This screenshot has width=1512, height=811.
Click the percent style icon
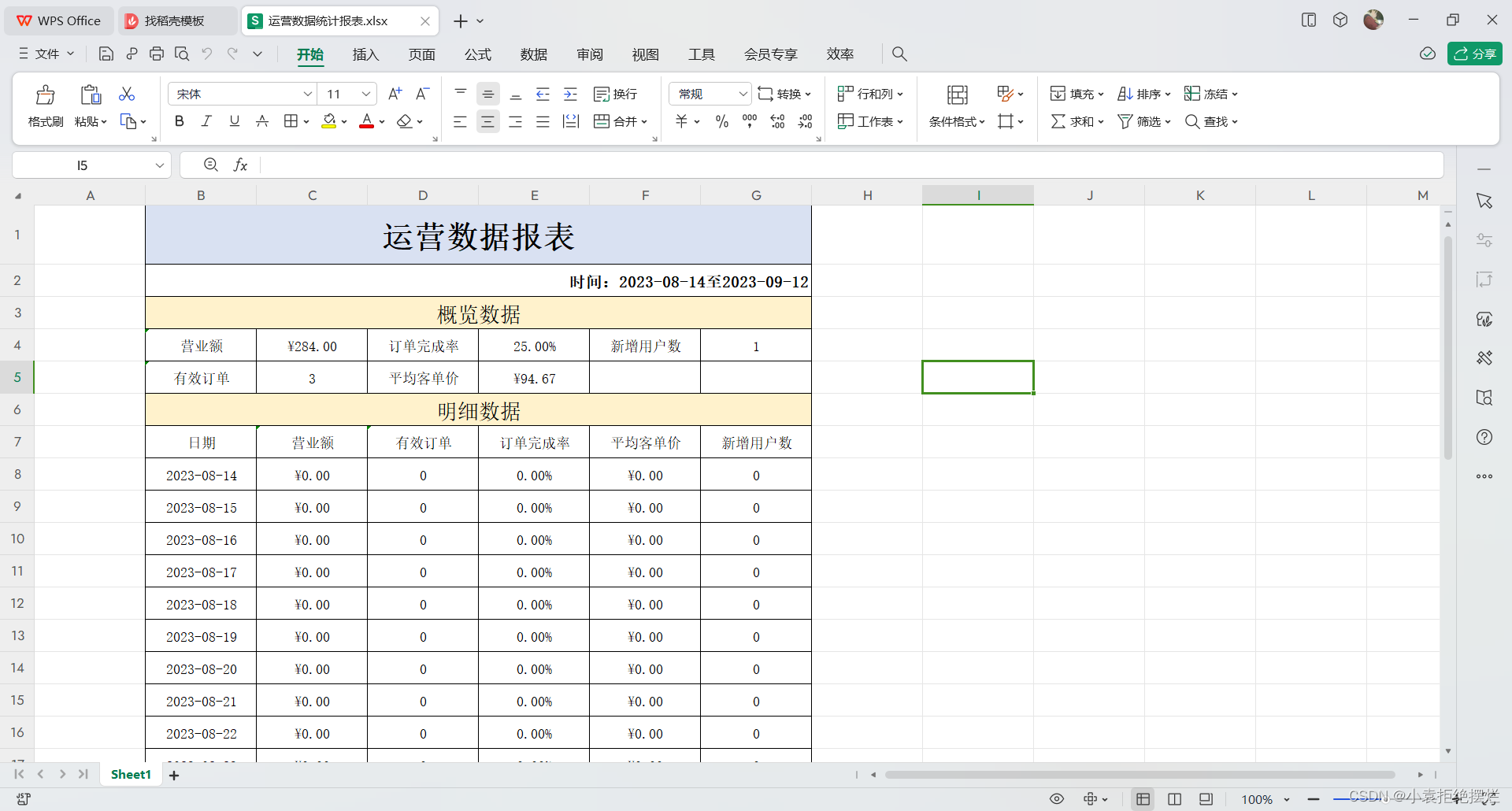click(x=722, y=121)
